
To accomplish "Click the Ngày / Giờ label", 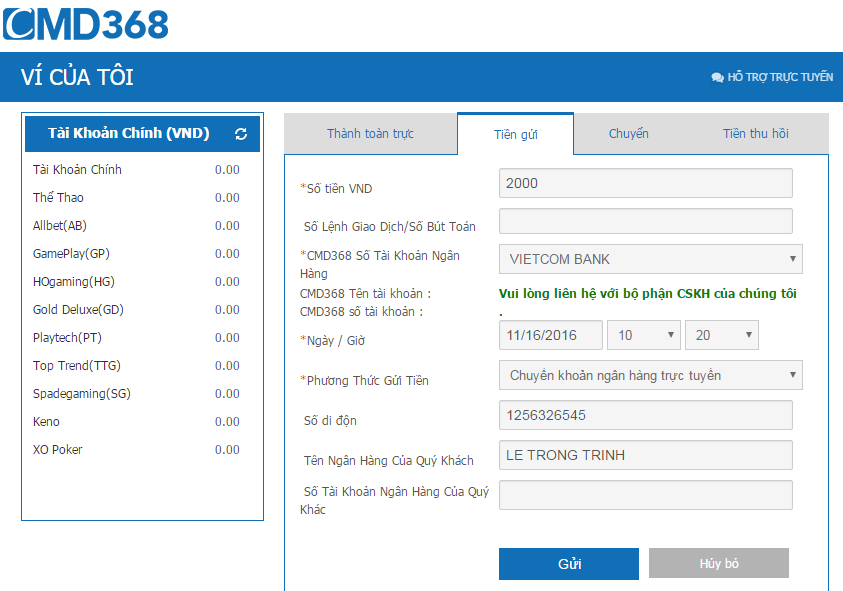I will 332,340.
